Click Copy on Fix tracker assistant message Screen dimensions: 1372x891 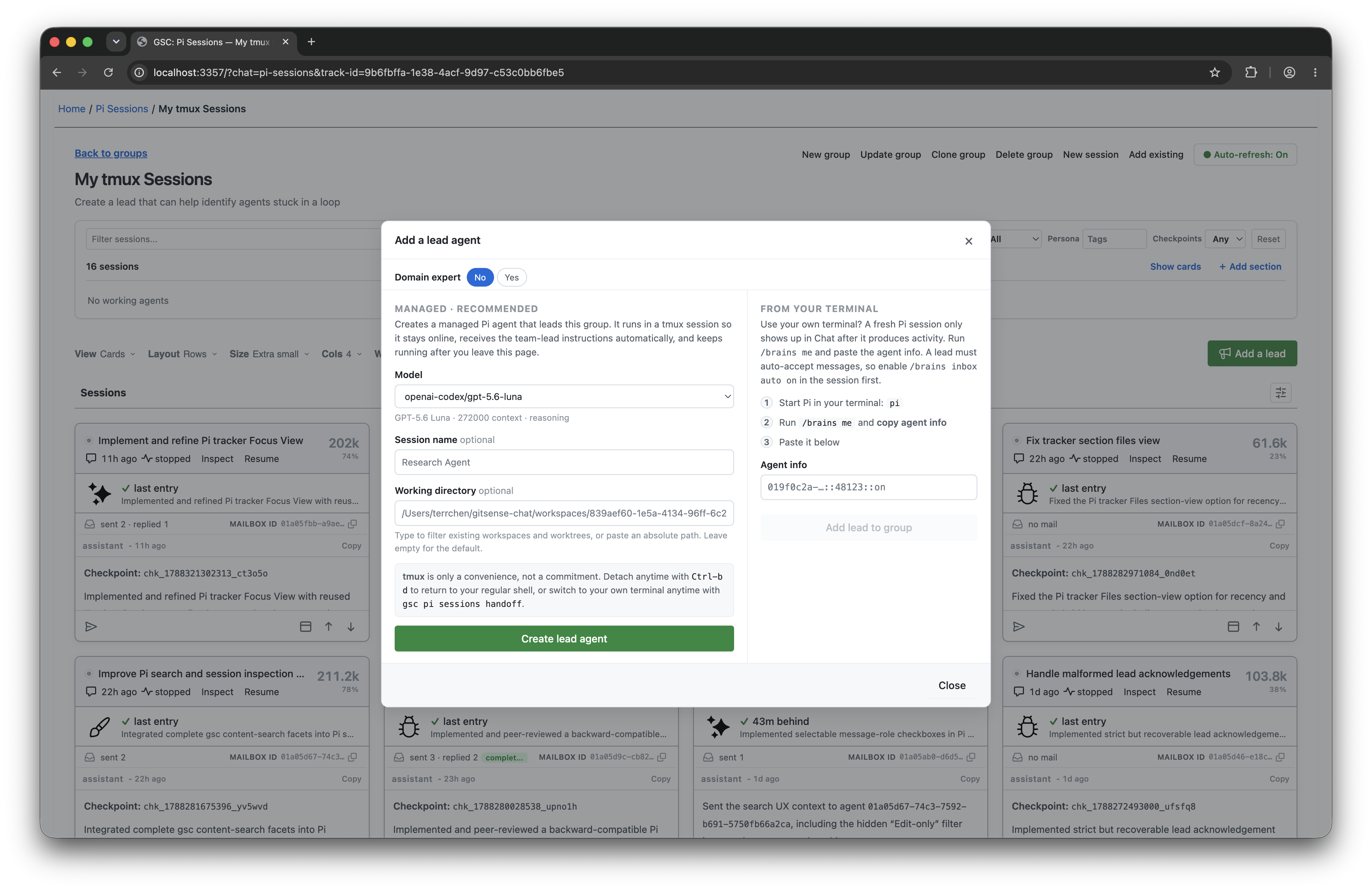(1279, 546)
